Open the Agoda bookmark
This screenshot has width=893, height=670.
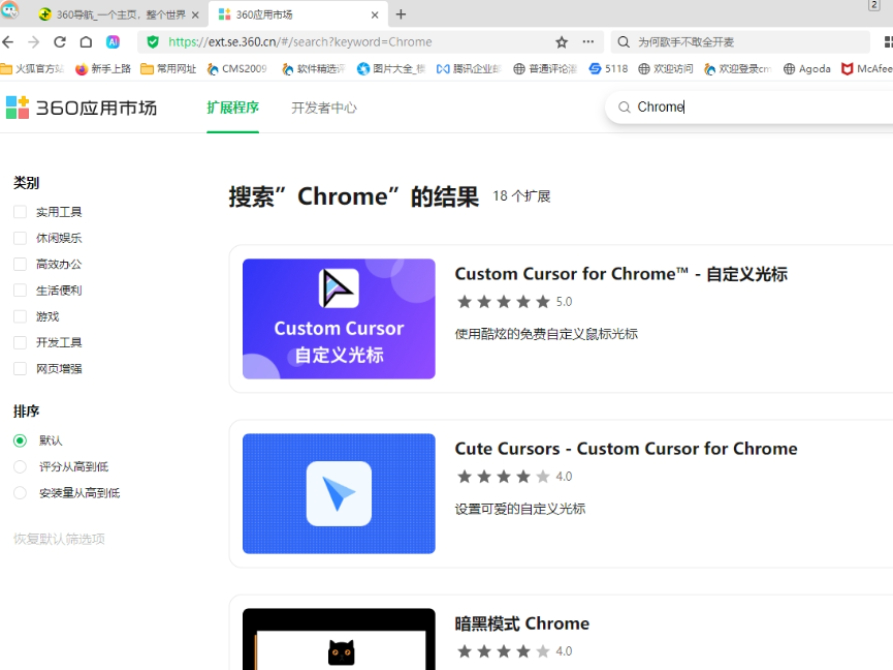tap(807, 69)
